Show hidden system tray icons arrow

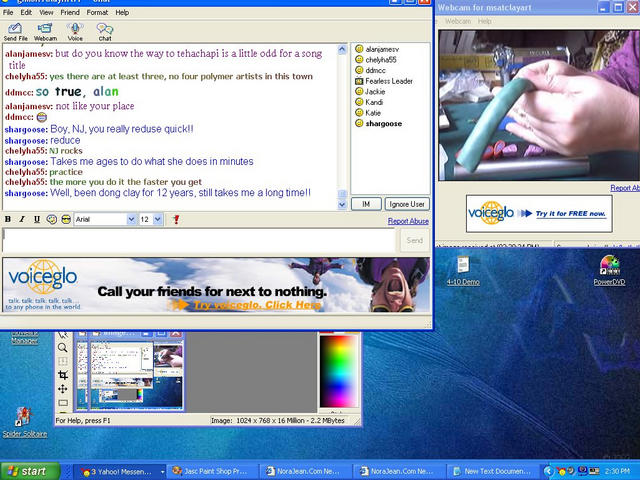[548, 471]
